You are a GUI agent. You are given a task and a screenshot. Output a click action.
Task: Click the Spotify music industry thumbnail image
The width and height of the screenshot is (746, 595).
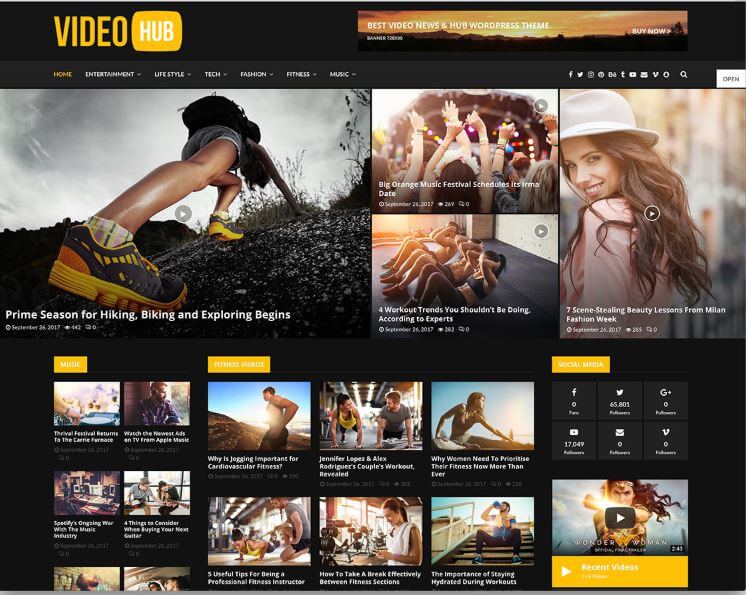pyautogui.click(x=87, y=493)
